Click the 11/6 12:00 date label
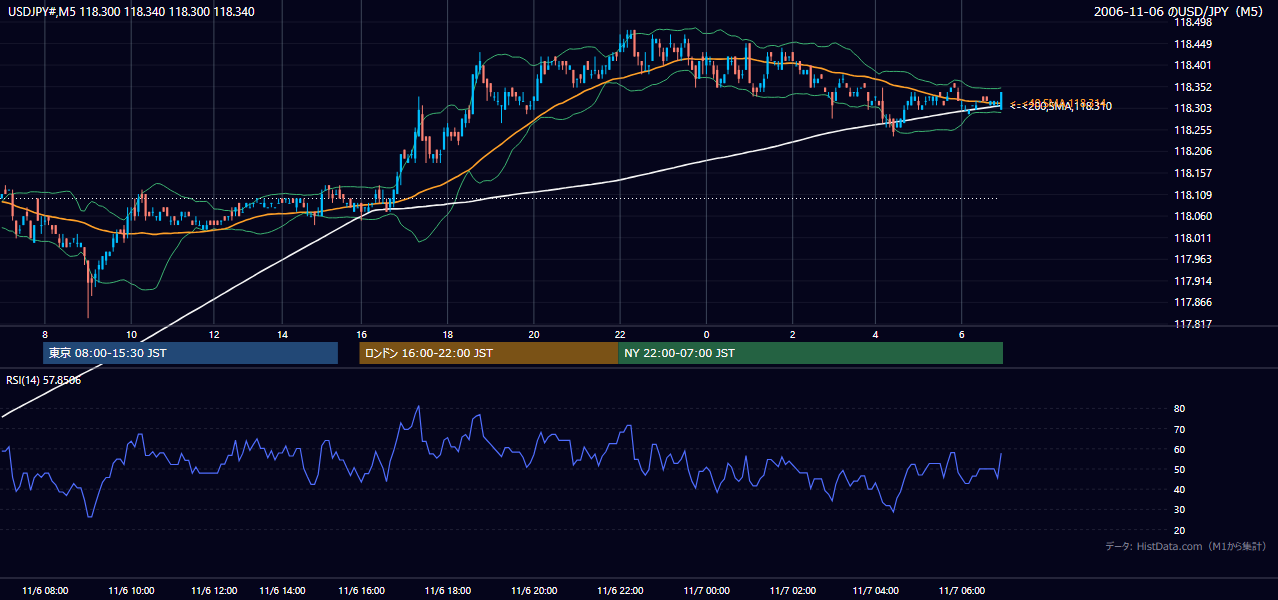The image size is (1278, 600). pos(213,591)
